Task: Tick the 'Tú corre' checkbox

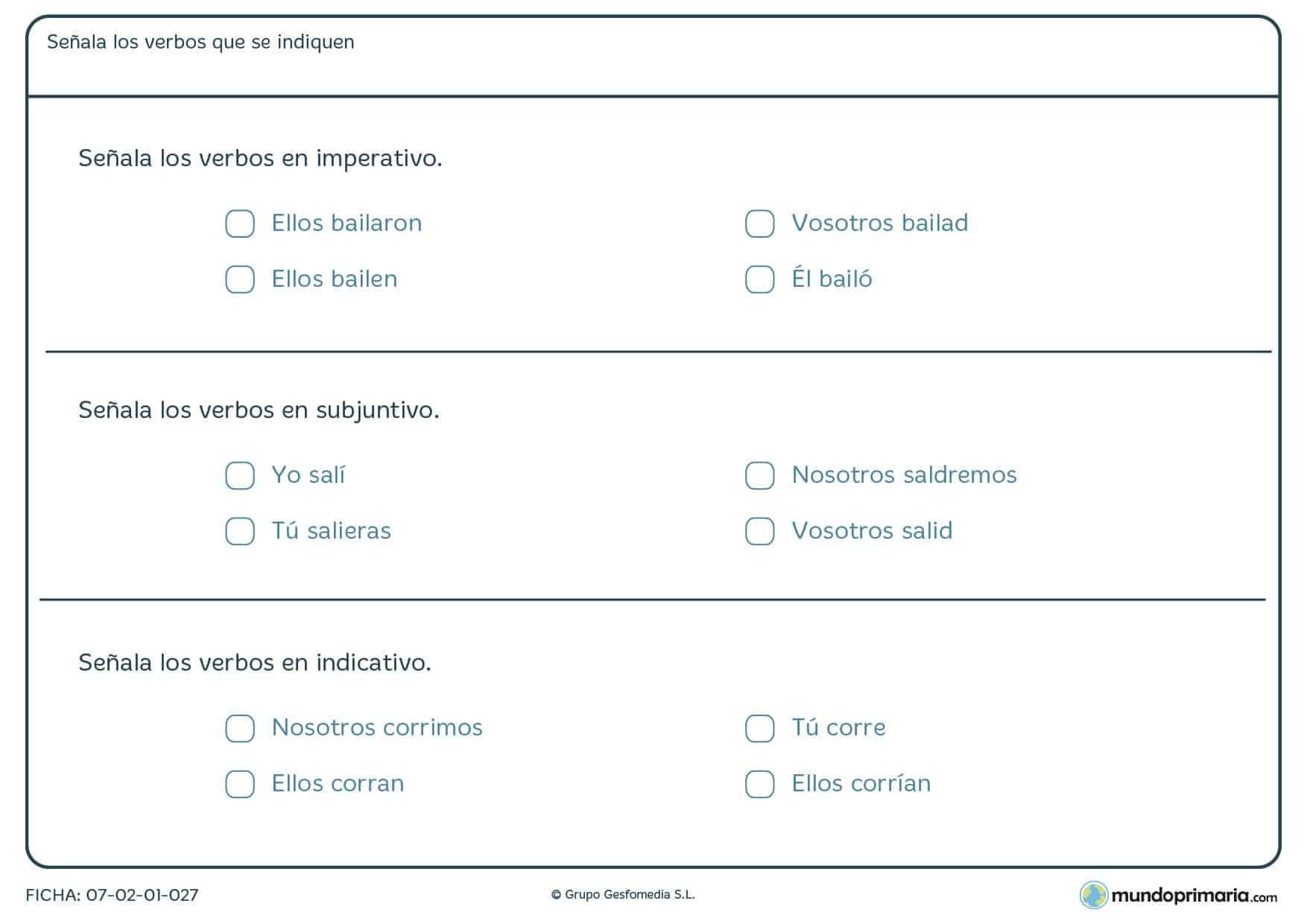Action: coord(760,728)
